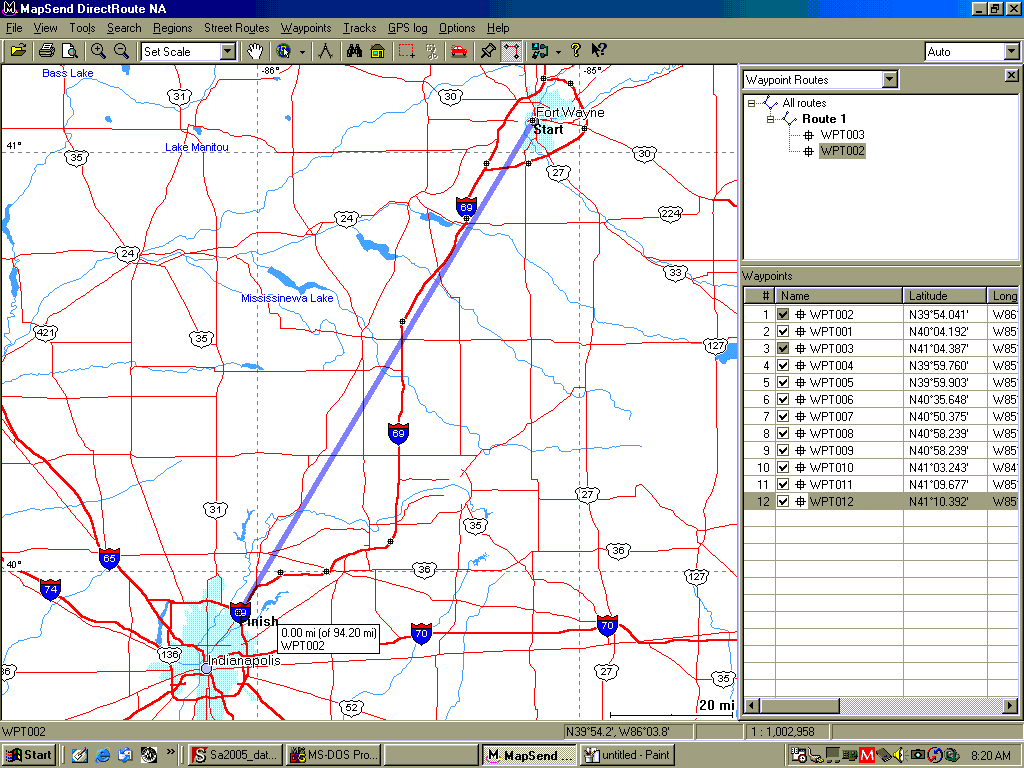This screenshot has width=1024, height=768.
Task: Toggle the WPT011 checkbox
Action: coord(783,484)
